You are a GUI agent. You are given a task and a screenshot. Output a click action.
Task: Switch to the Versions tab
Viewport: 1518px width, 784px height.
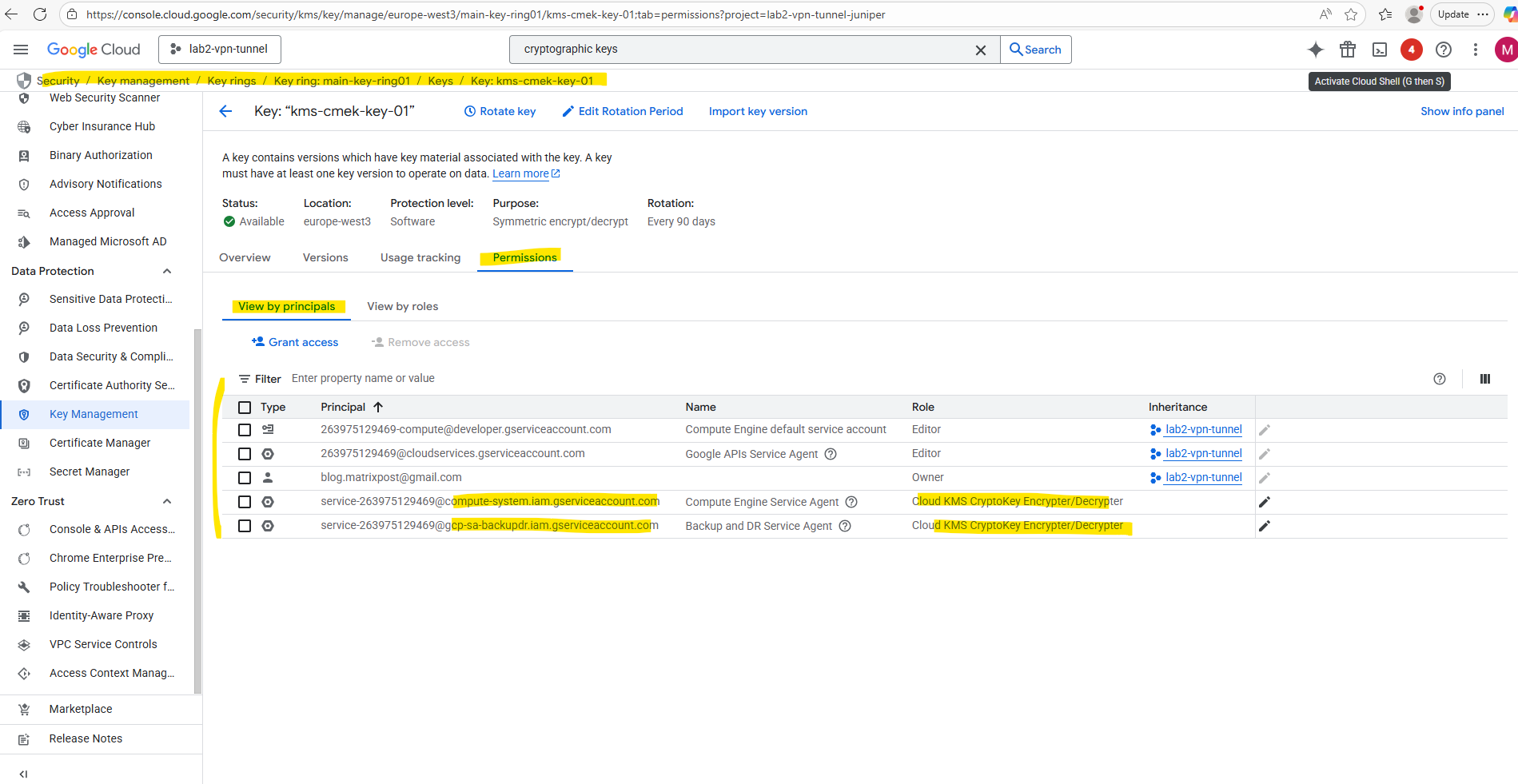[x=325, y=257]
